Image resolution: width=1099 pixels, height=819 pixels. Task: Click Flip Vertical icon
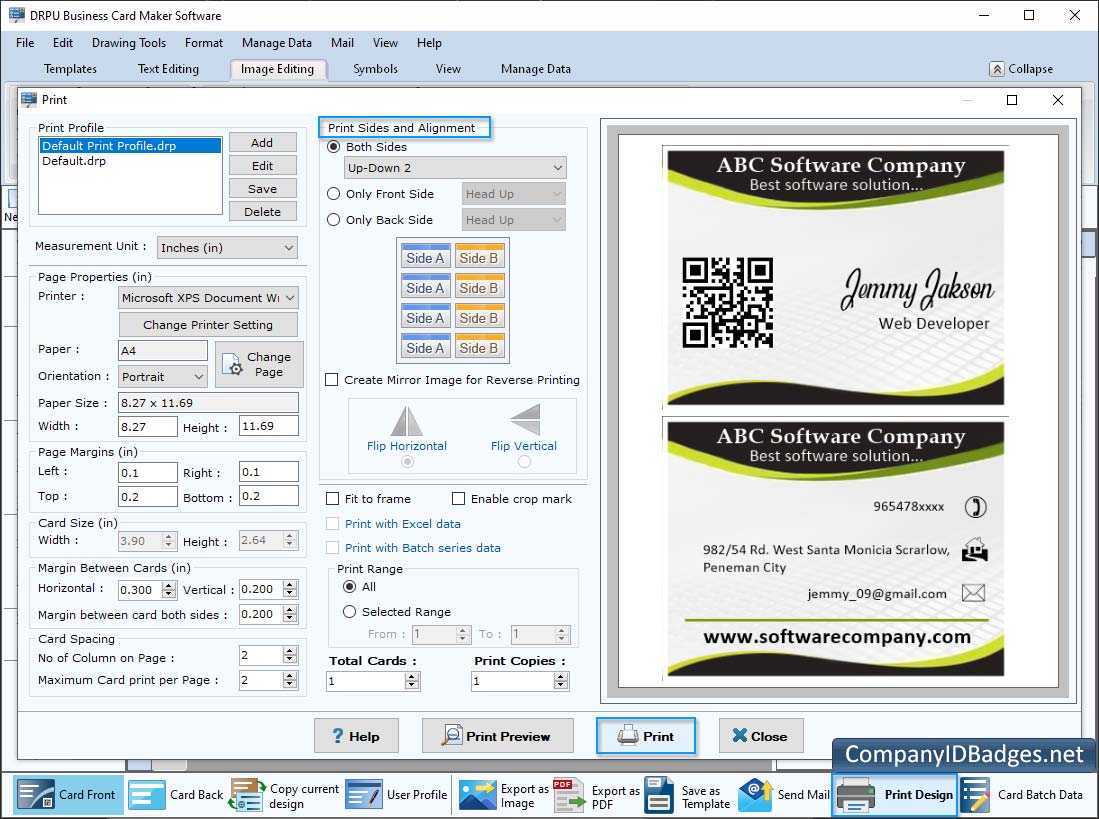click(525, 420)
